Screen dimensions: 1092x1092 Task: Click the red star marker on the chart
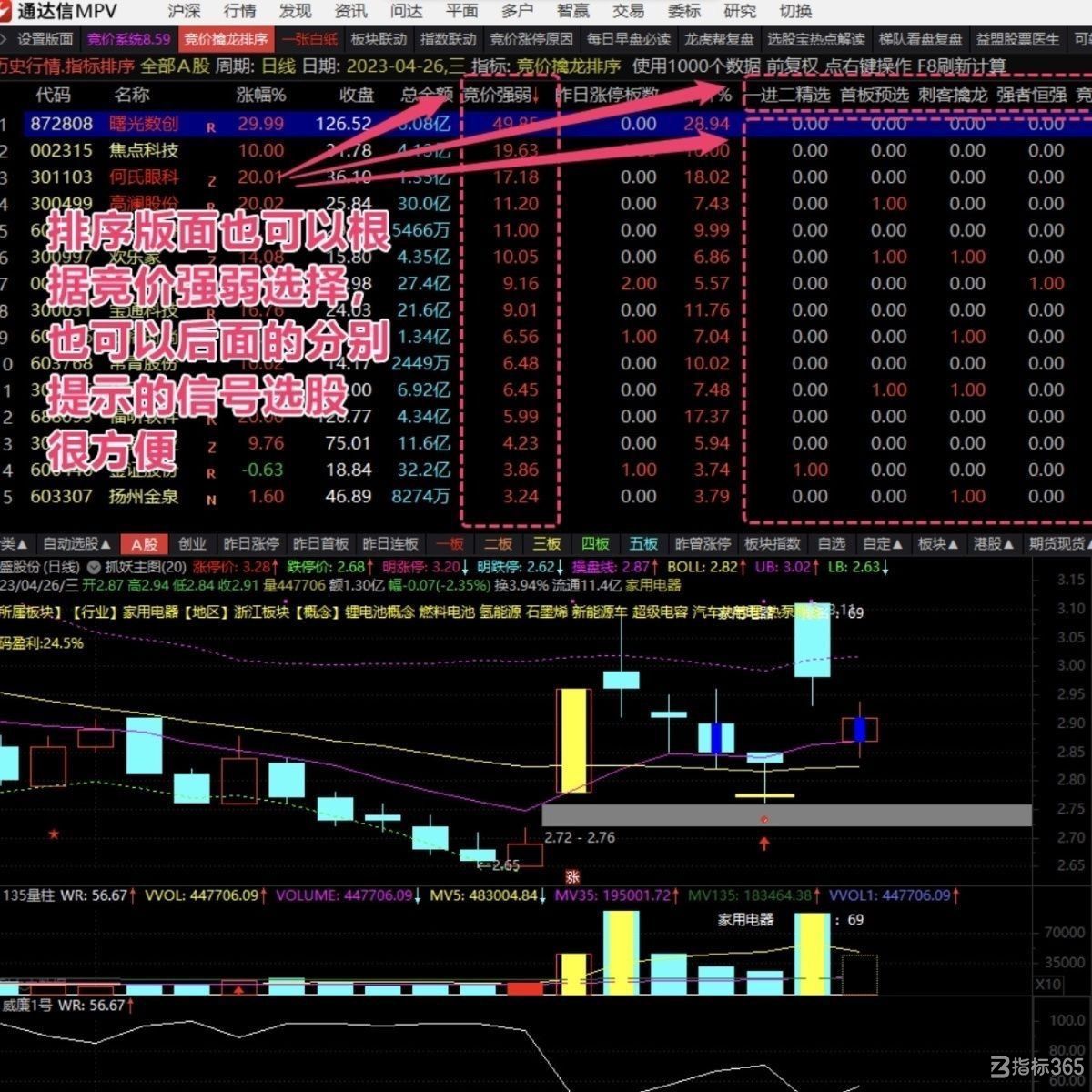[55, 834]
